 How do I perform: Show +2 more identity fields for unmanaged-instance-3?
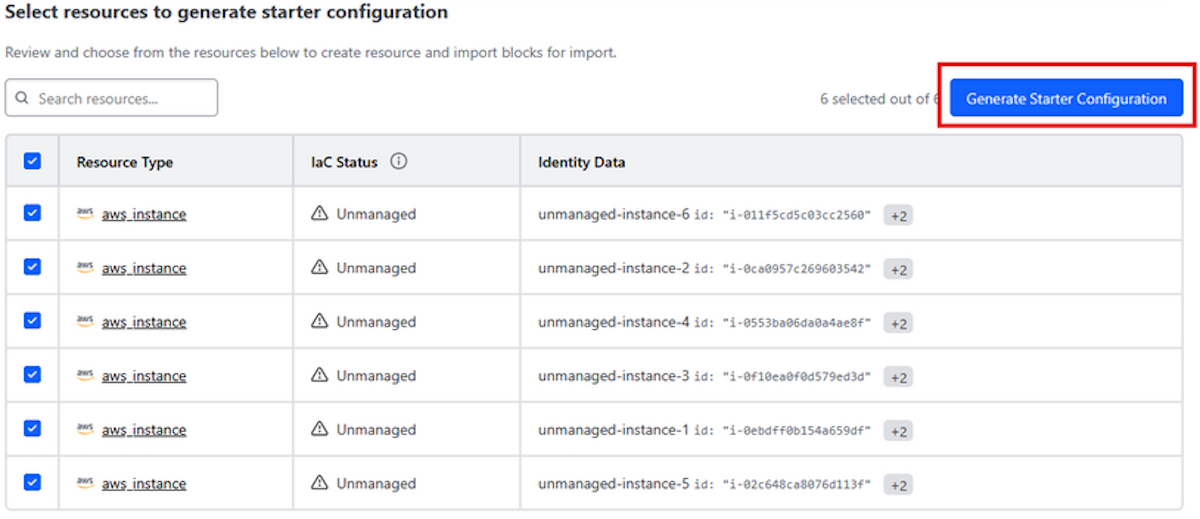898,377
